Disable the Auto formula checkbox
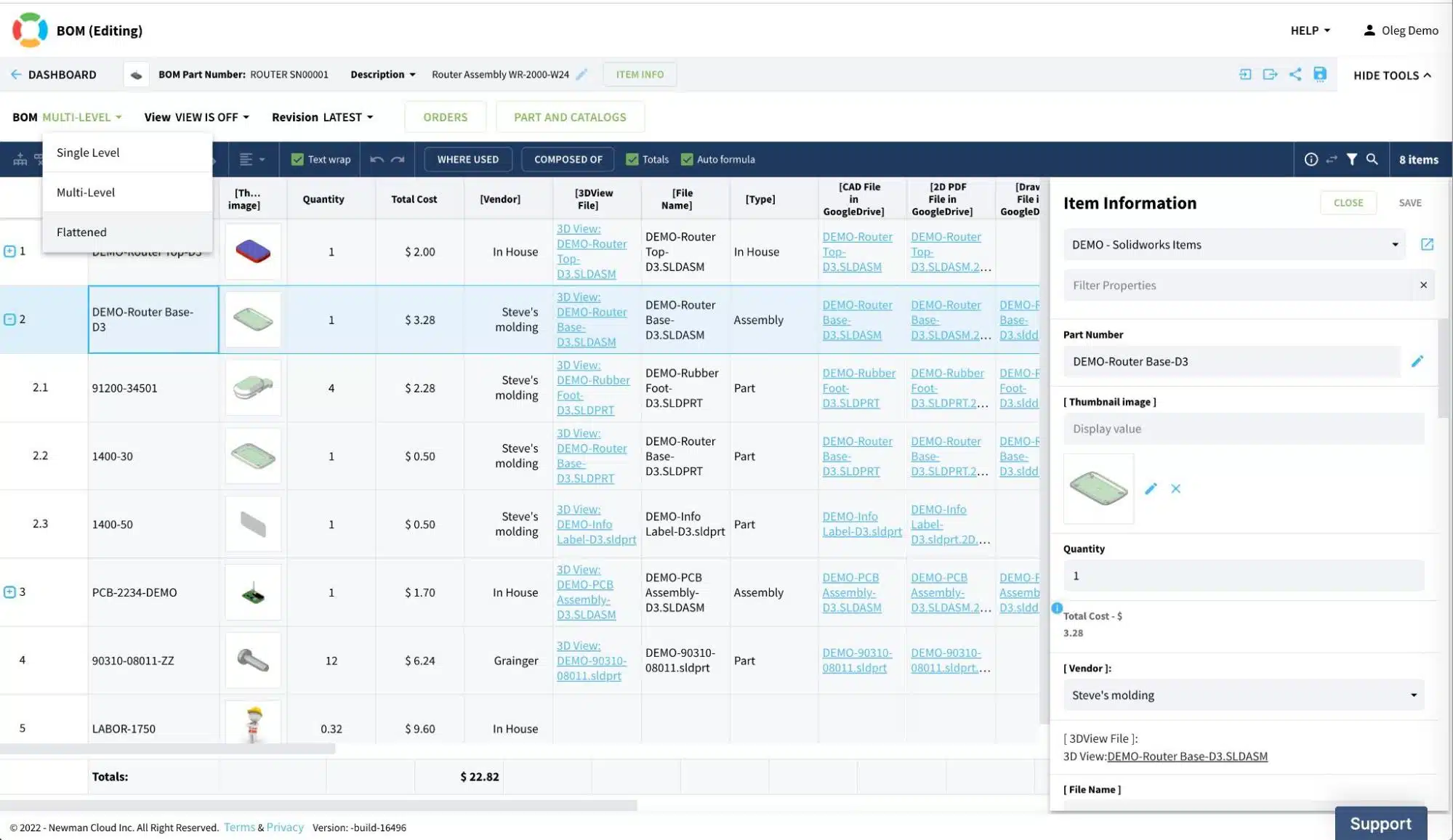The height and width of the screenshot is (840, 1453). [687, 159]
